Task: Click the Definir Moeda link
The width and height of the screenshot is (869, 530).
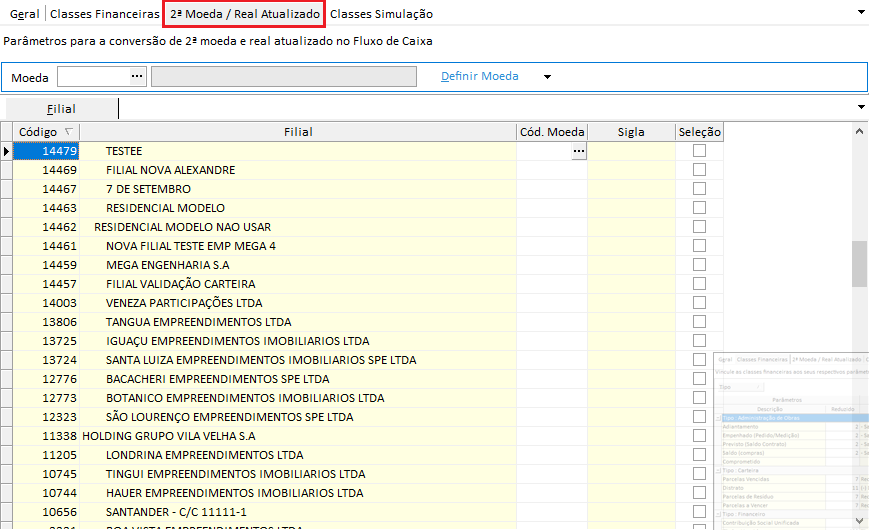Action: click(480, 76)
